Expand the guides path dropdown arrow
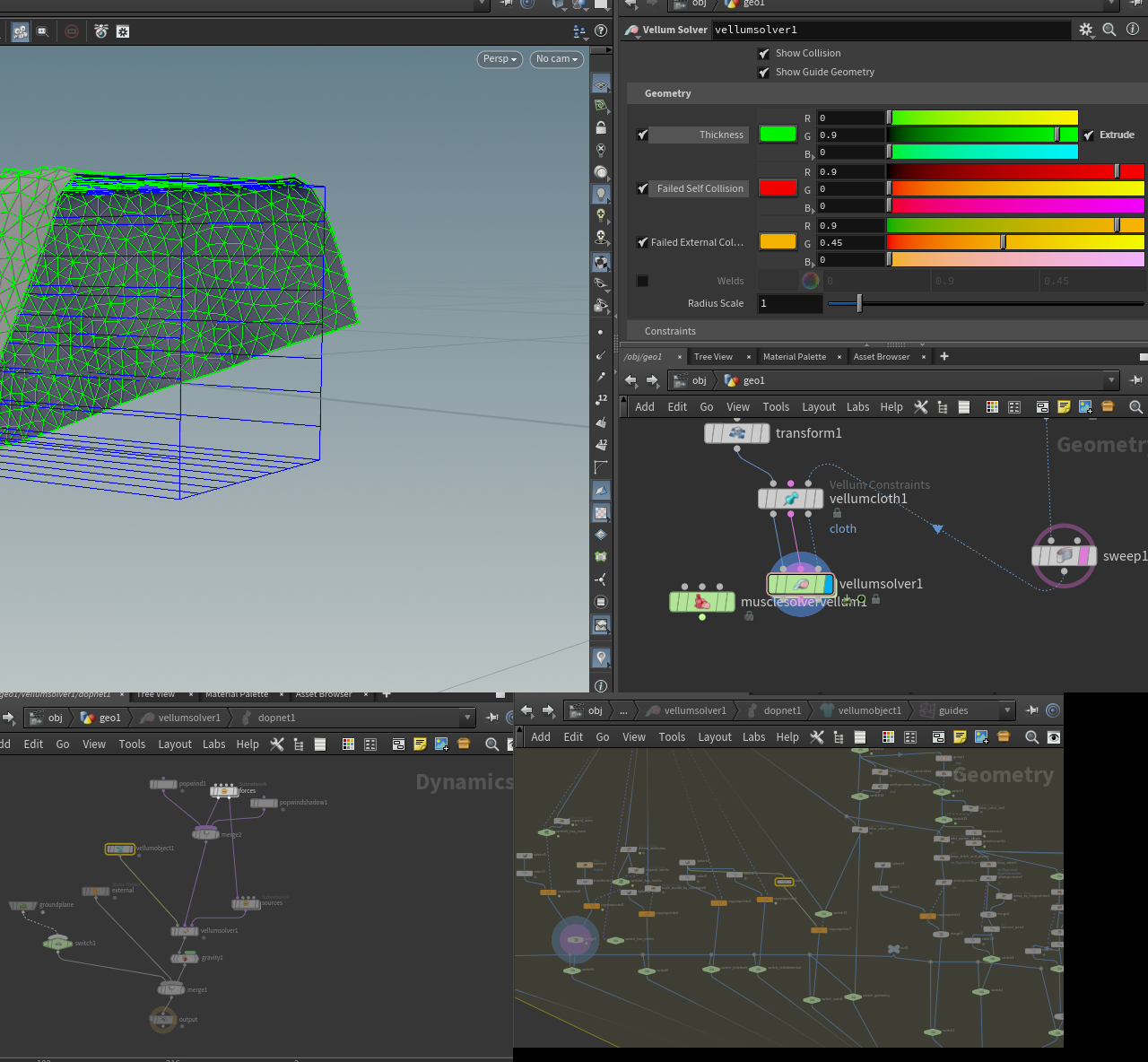Viewport: 1148px width, 1062px height. (x=1007, y=710)
